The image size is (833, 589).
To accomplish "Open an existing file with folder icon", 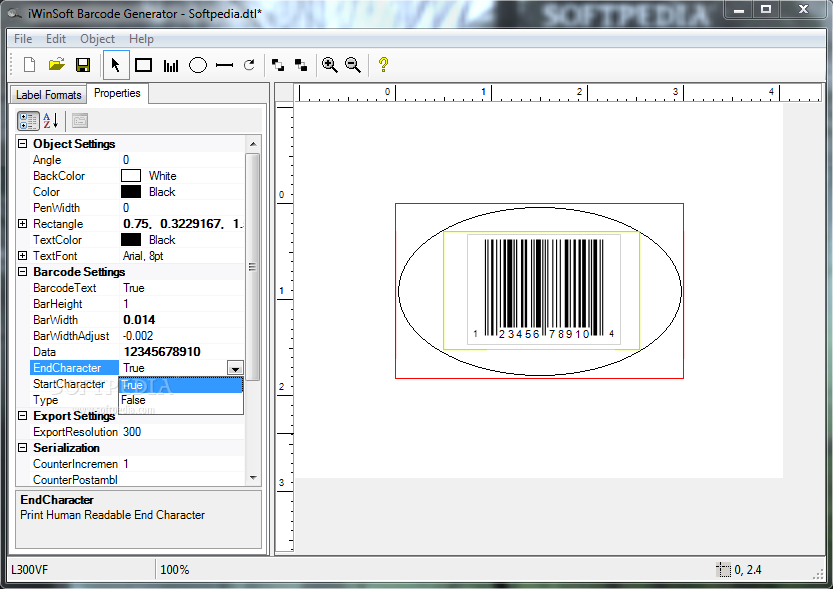I will point(56,65).
